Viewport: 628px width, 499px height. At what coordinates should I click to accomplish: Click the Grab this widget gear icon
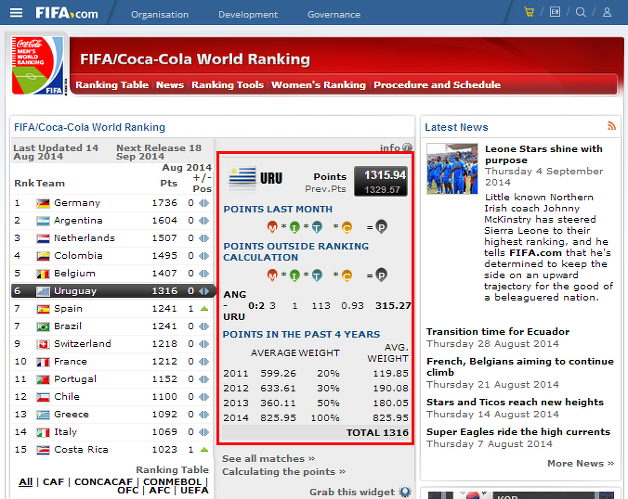(x=405, y=491)
